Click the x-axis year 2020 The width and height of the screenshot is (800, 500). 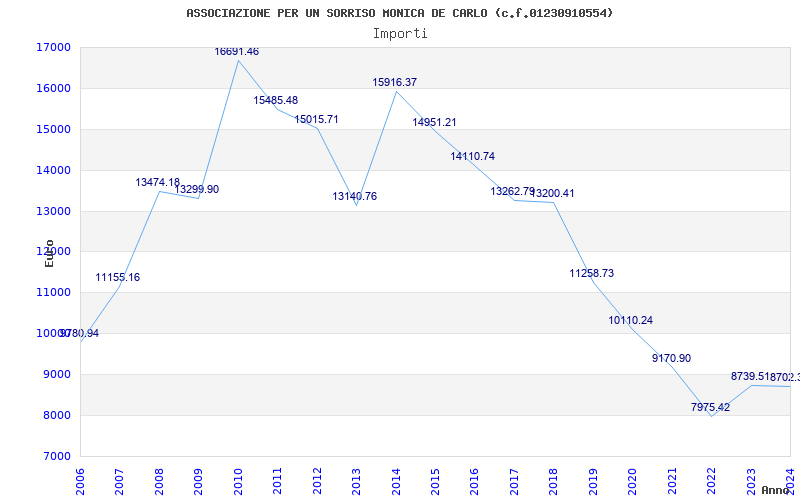click(x=633, y=482)
